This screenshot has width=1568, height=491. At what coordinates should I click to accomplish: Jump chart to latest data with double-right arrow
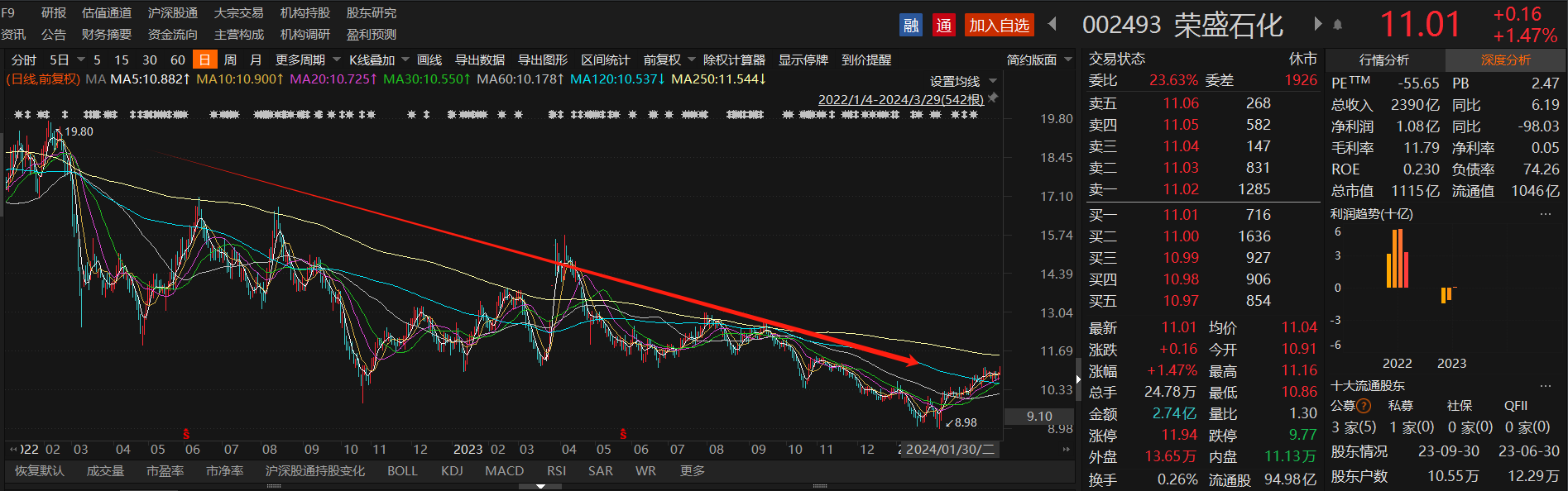[x=1067, y=449]
